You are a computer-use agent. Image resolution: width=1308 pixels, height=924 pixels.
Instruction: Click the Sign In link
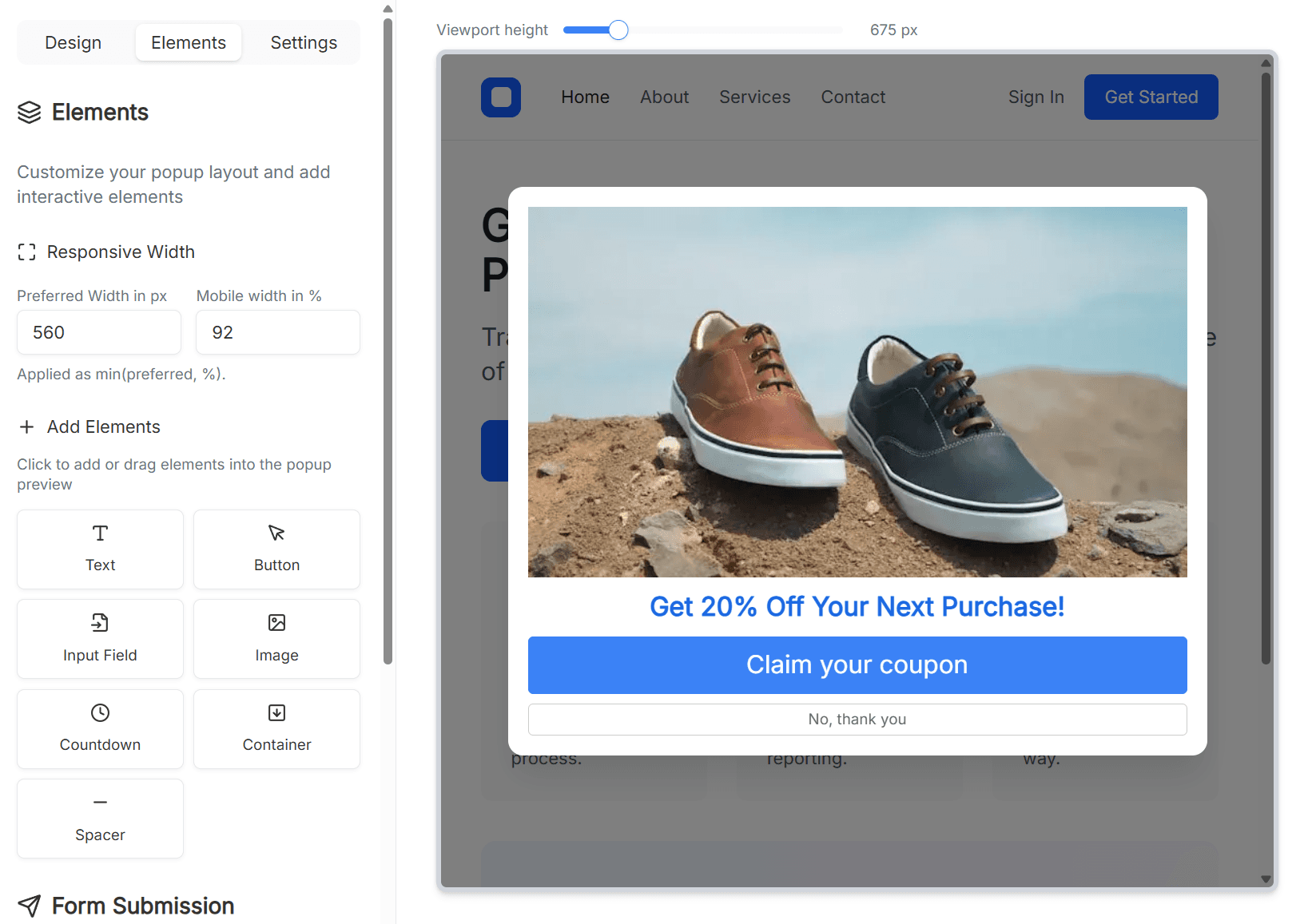1036,97
